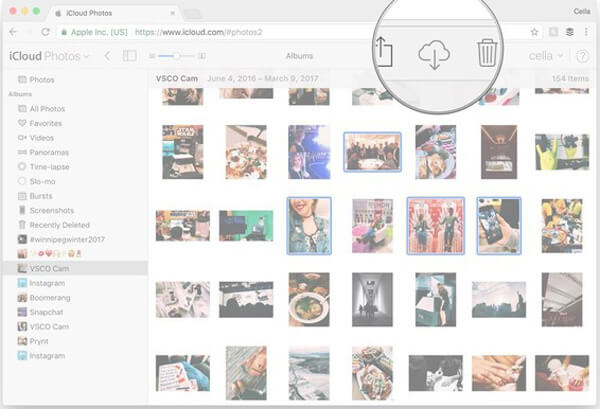Open the iCloud help question mark
The height and width of the screenshot is (409, 600).
583,56
